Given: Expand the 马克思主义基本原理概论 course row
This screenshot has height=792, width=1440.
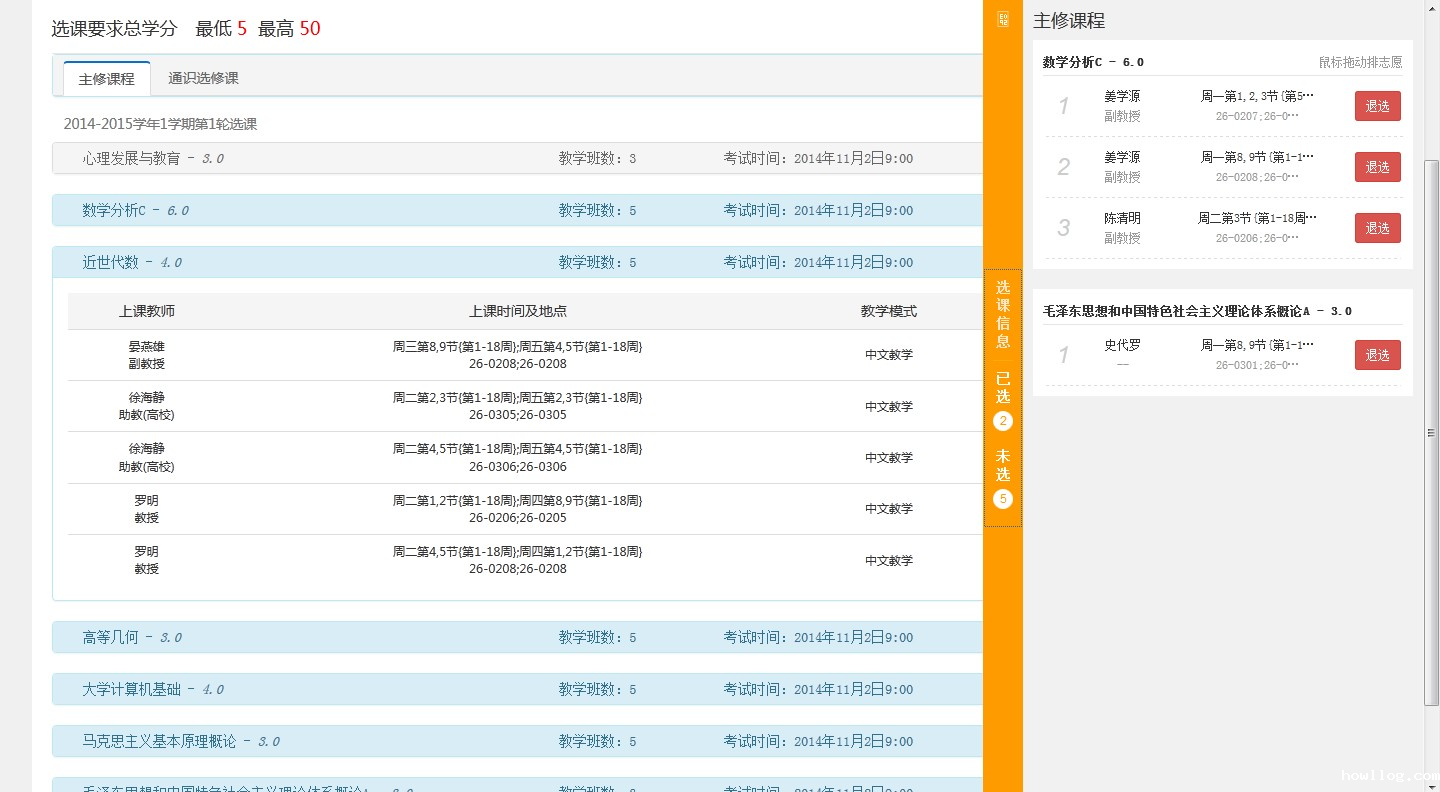Looking at the screenshot, I should coord(159,741).
